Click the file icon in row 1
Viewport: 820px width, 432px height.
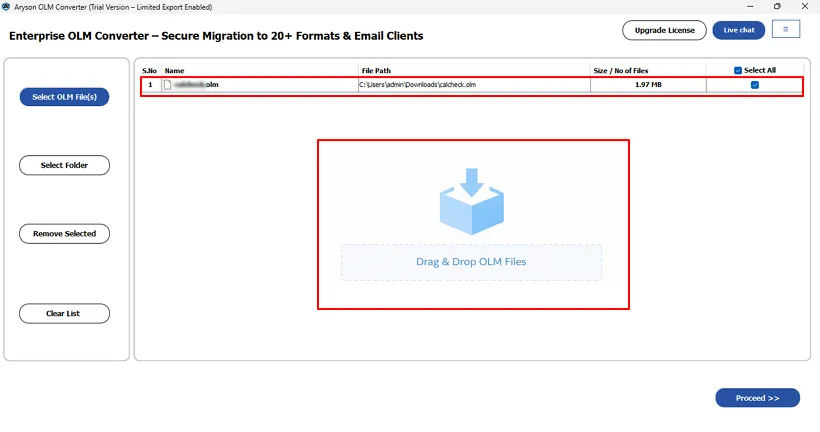167,85
